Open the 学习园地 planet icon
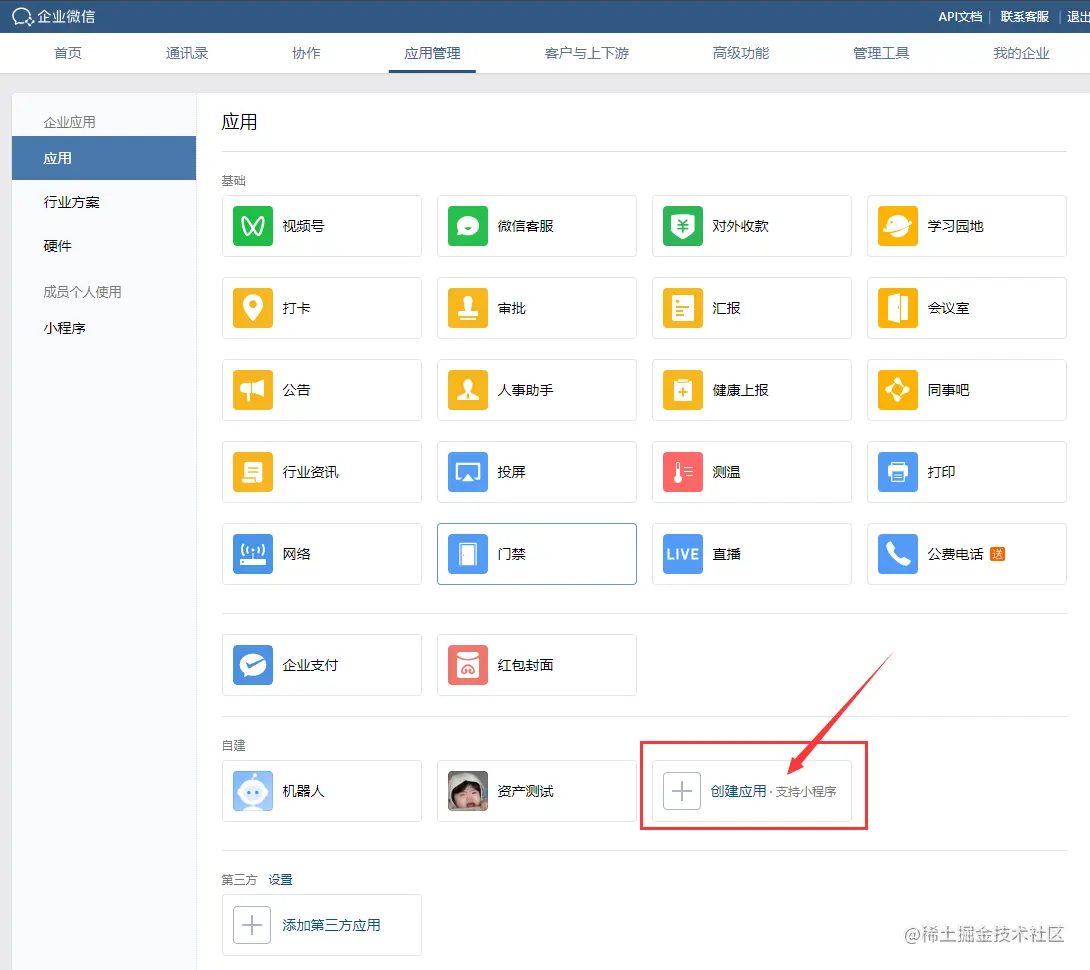1090x970 pixels. pos(897,226)
